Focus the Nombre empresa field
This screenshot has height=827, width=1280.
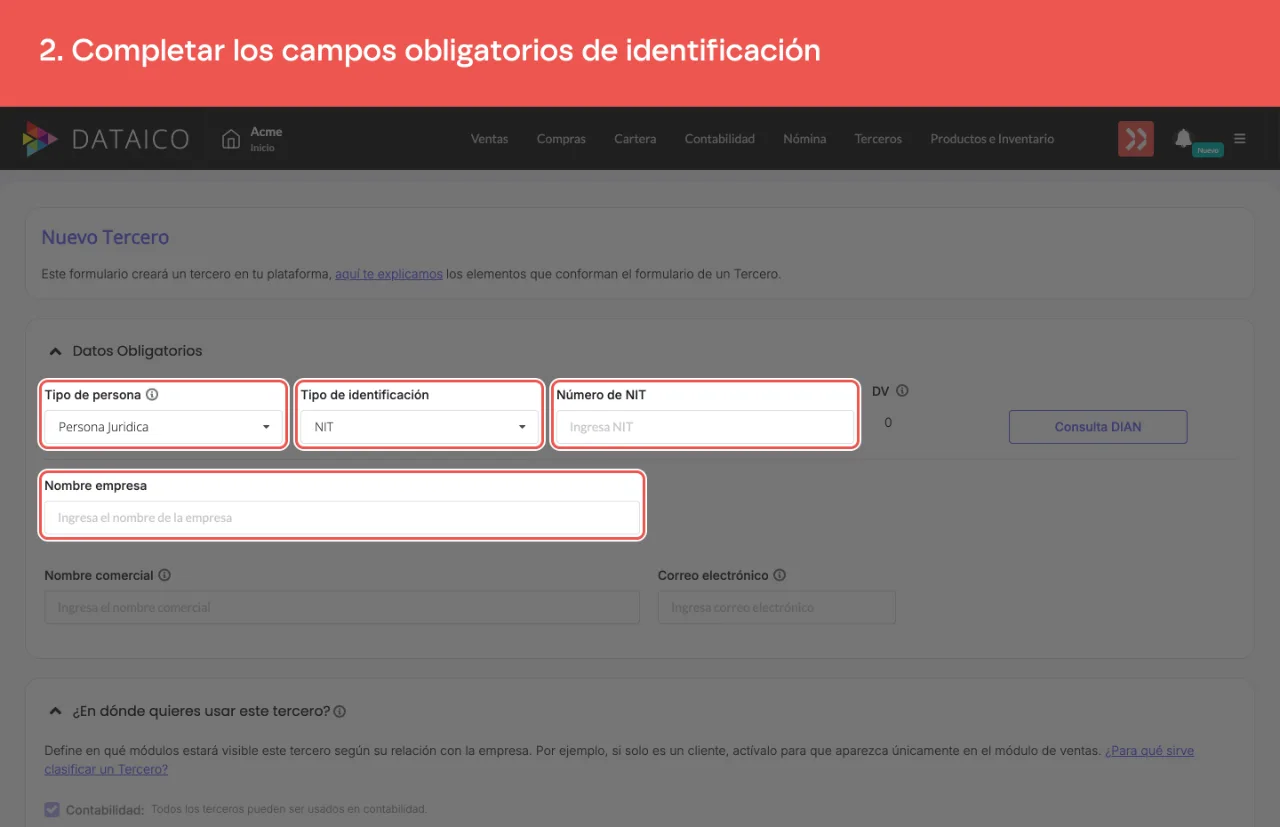click(342, 518)
